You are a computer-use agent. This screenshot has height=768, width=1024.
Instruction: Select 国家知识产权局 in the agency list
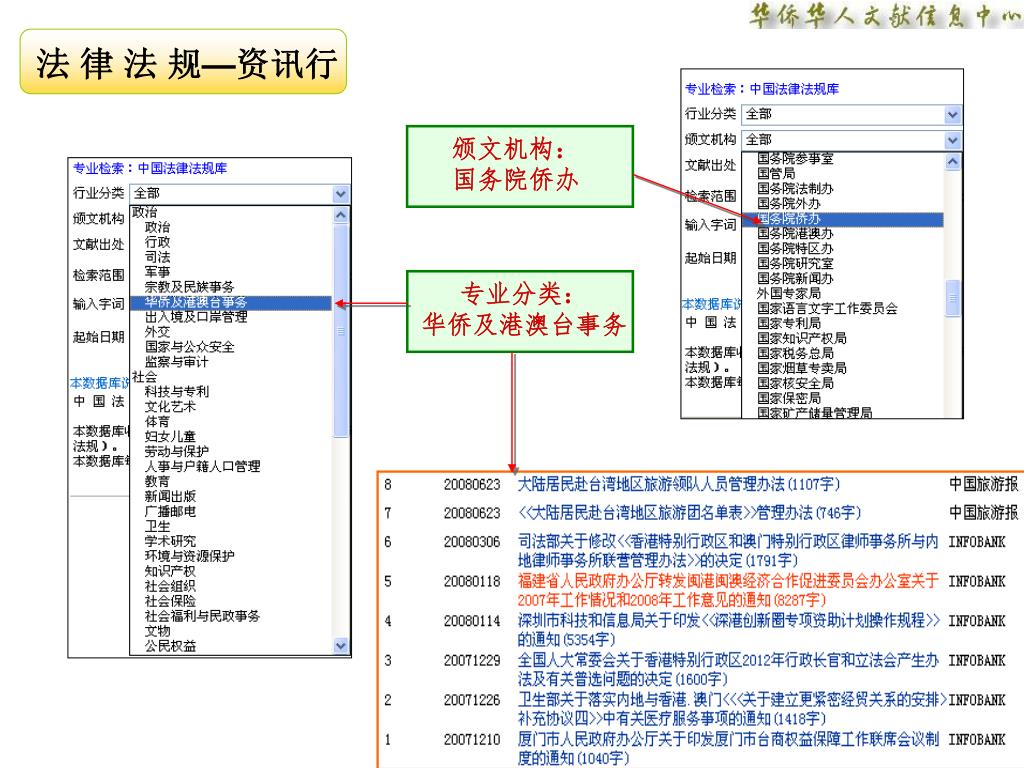[x=802, y=339]
